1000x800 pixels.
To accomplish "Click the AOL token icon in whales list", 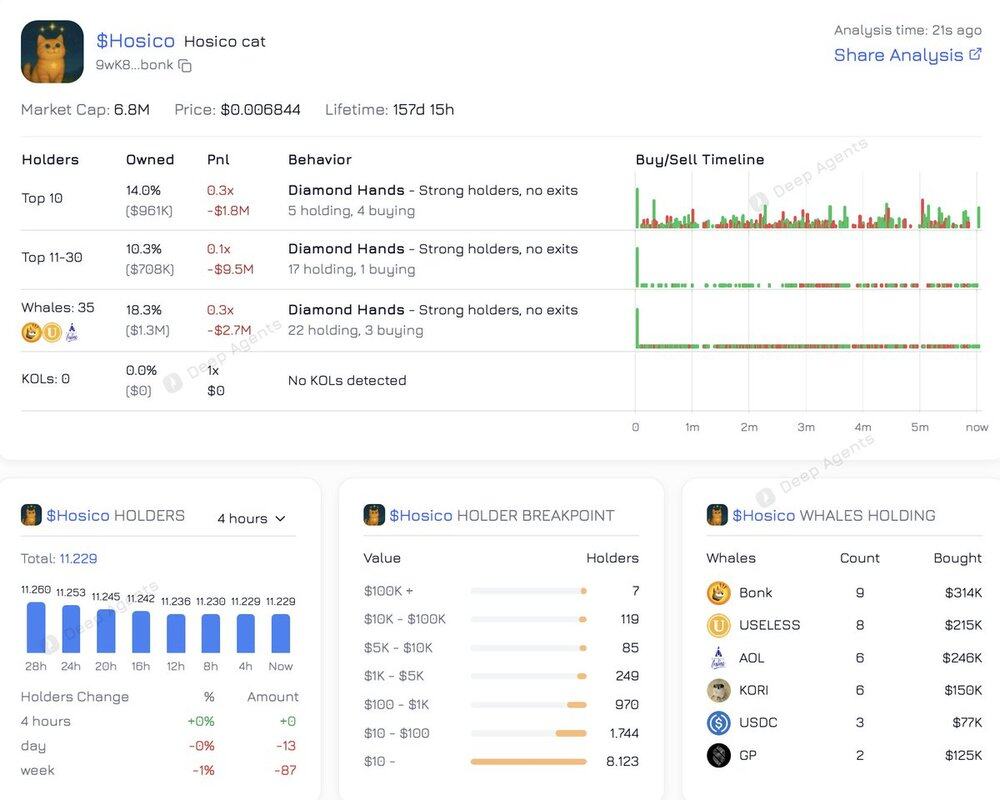I will coord(719,658).
